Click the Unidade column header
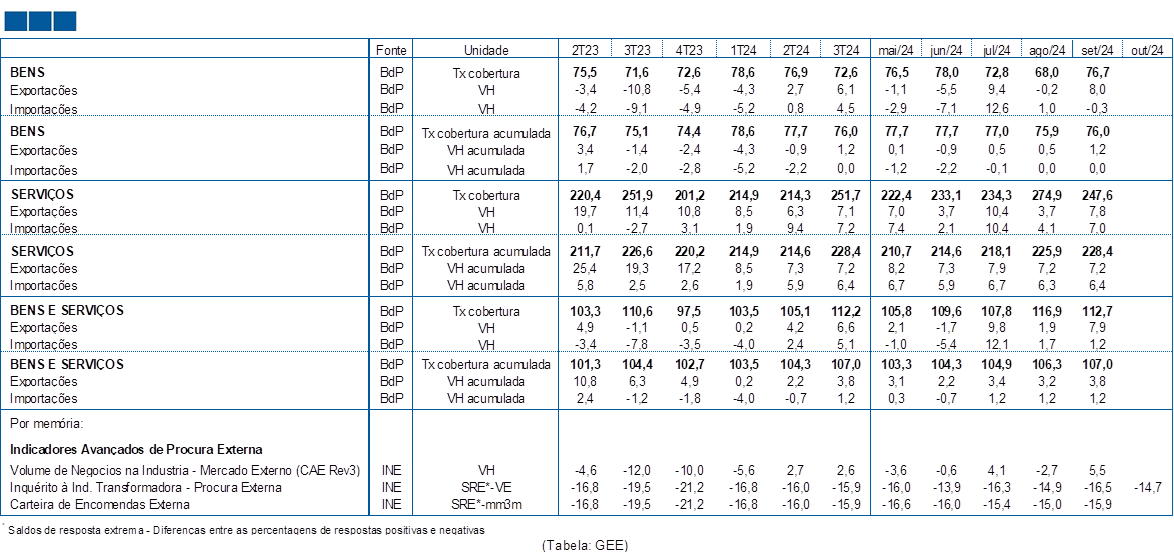Image resolution: width=1174 pixels, height=554 pixels. point(486,50)
